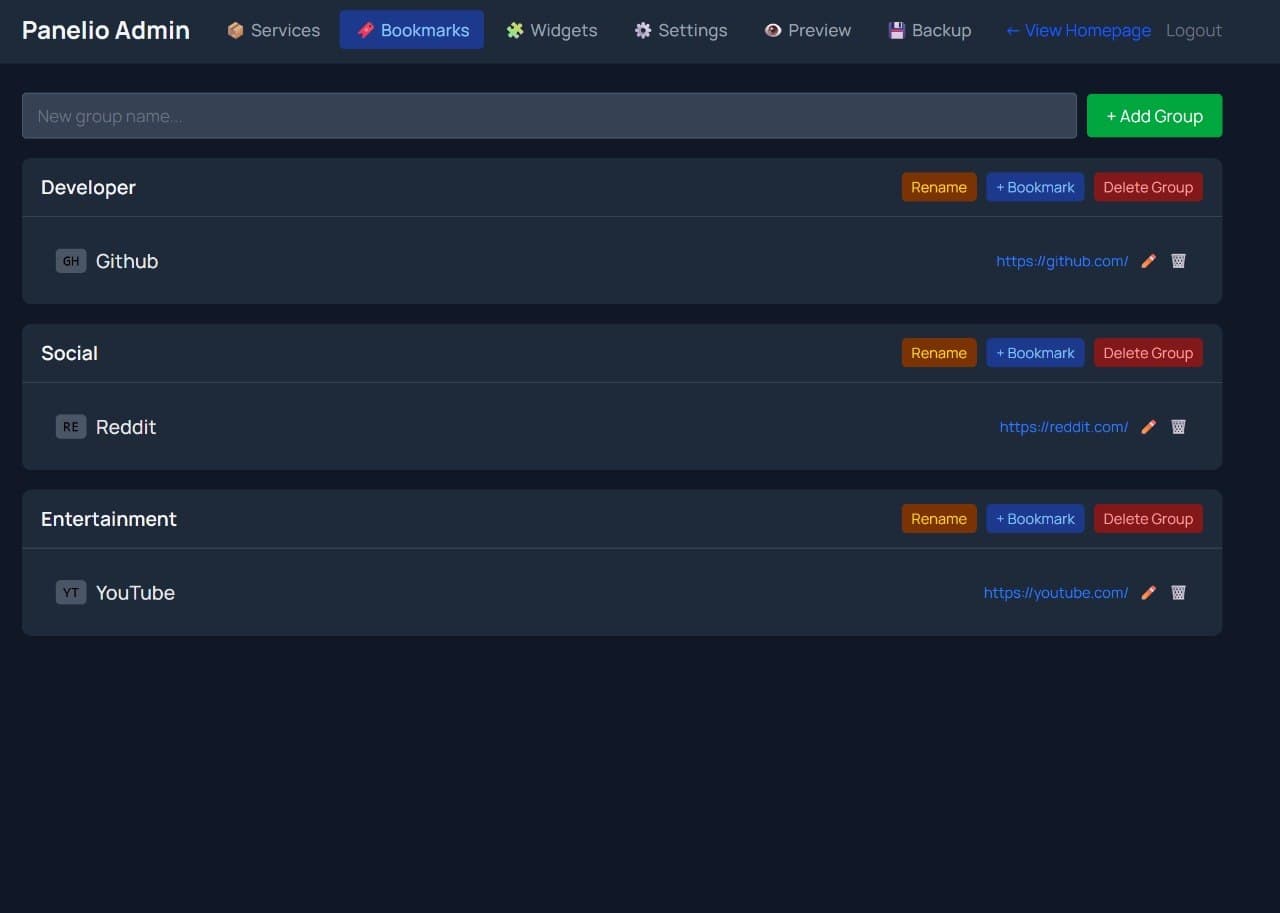Select the Bookmarks ribbon icon
This screenshot has height=913, width=1280.
click(368, 30)
